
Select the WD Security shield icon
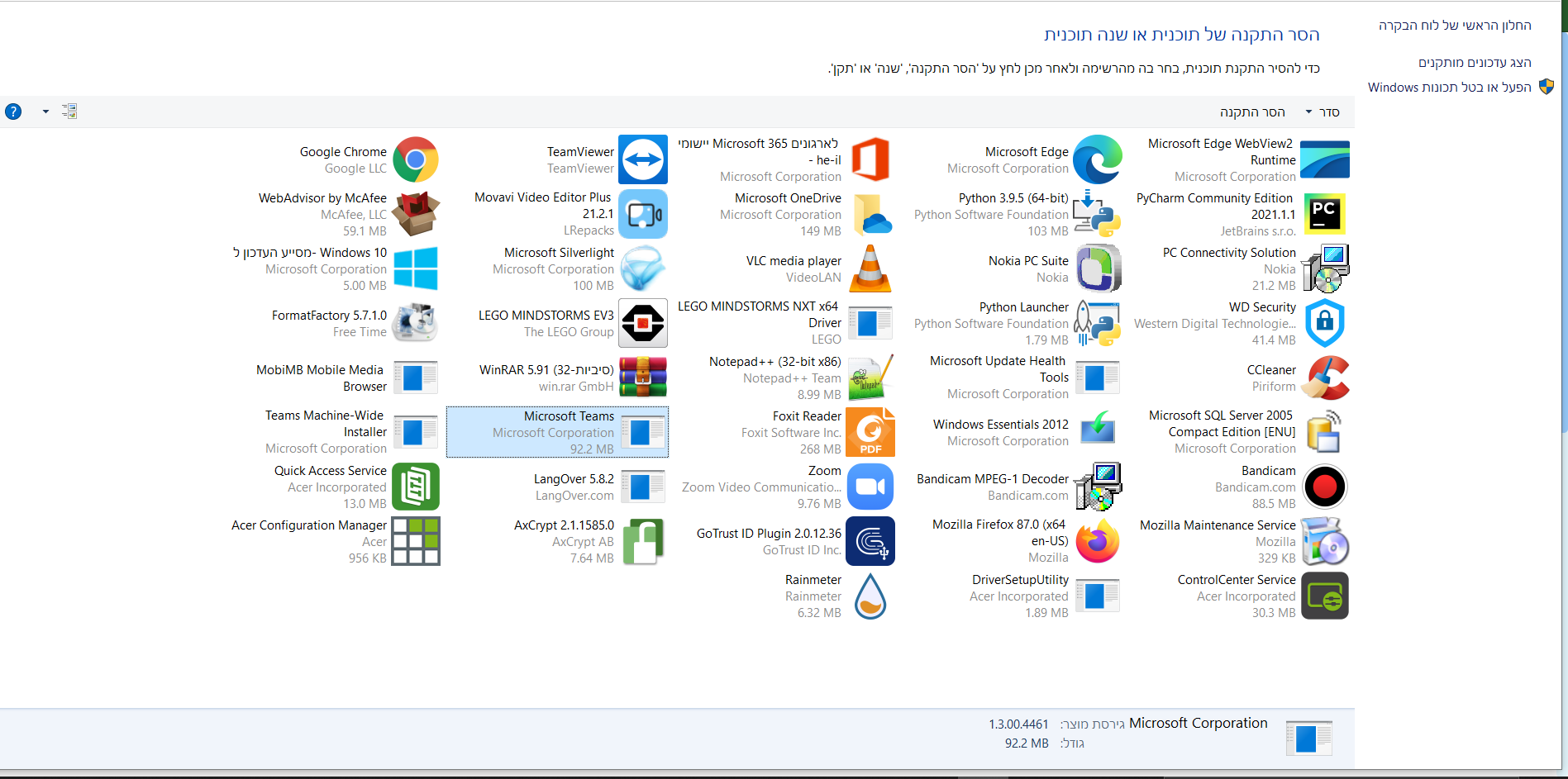pos(1325,323)
